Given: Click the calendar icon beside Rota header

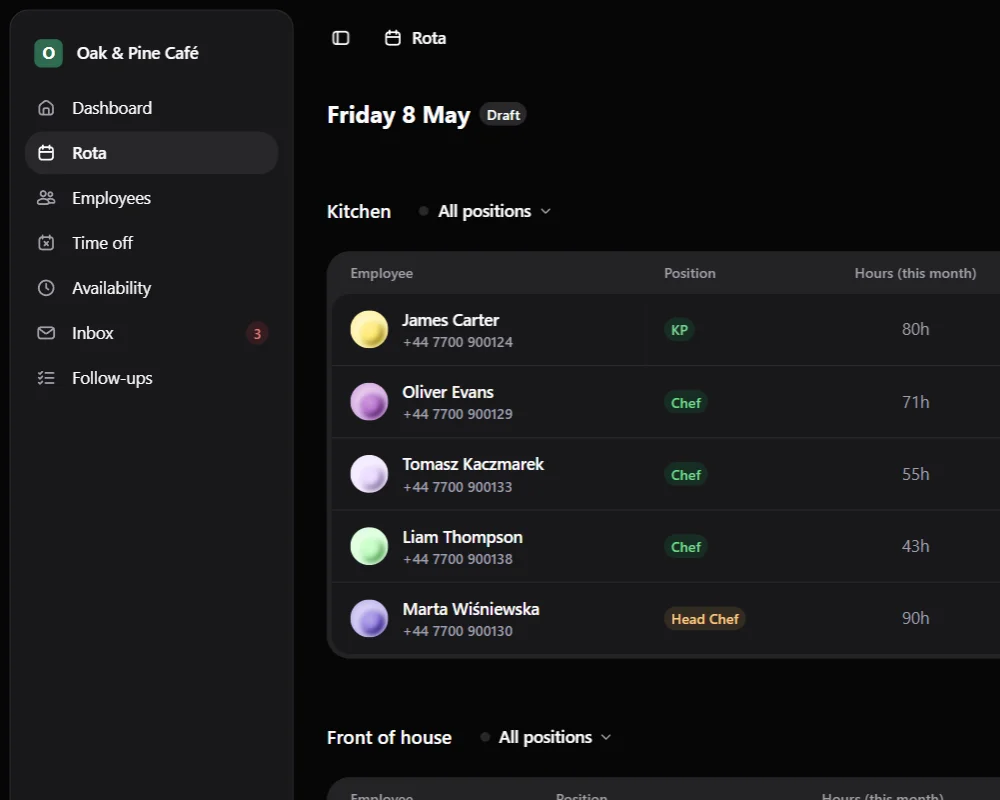Looking at the screenshot, I should click(393, 38).
